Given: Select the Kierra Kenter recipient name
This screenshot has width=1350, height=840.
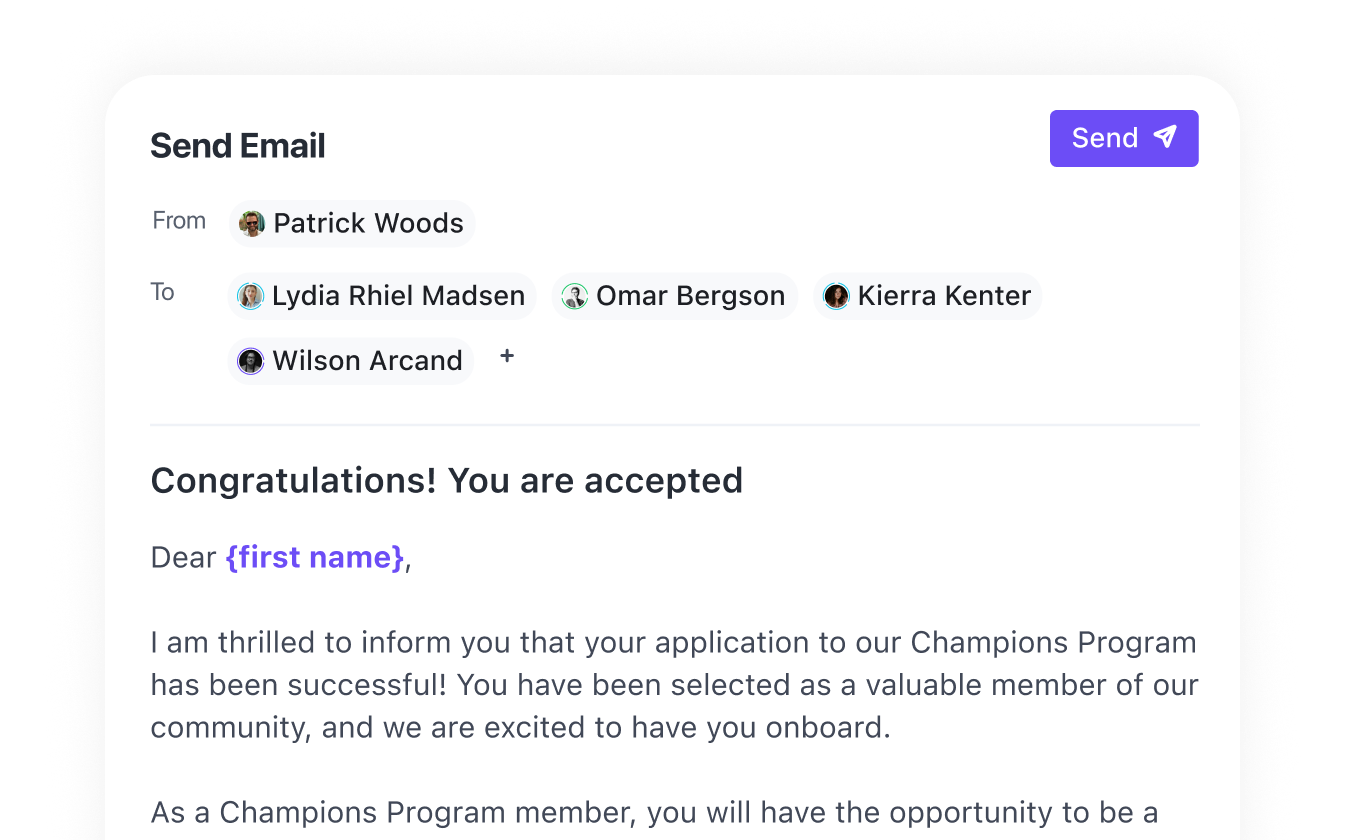Looking at the screenshot, I should [x=944, y=296].
